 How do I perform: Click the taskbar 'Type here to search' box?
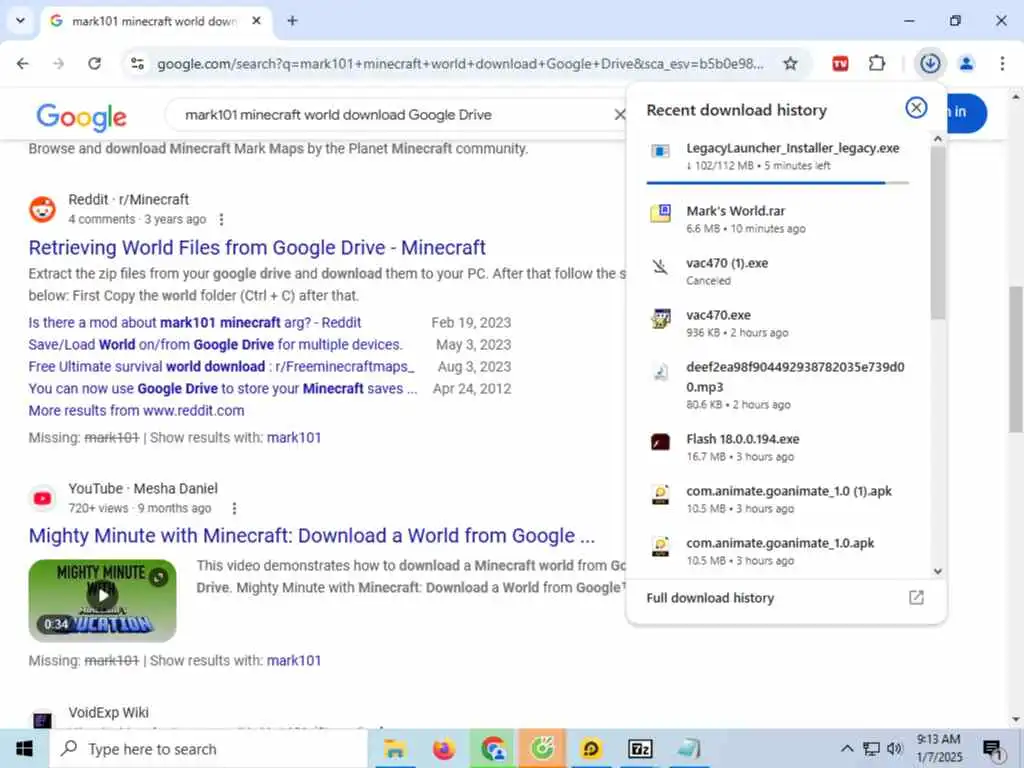(x=208, y=748)
